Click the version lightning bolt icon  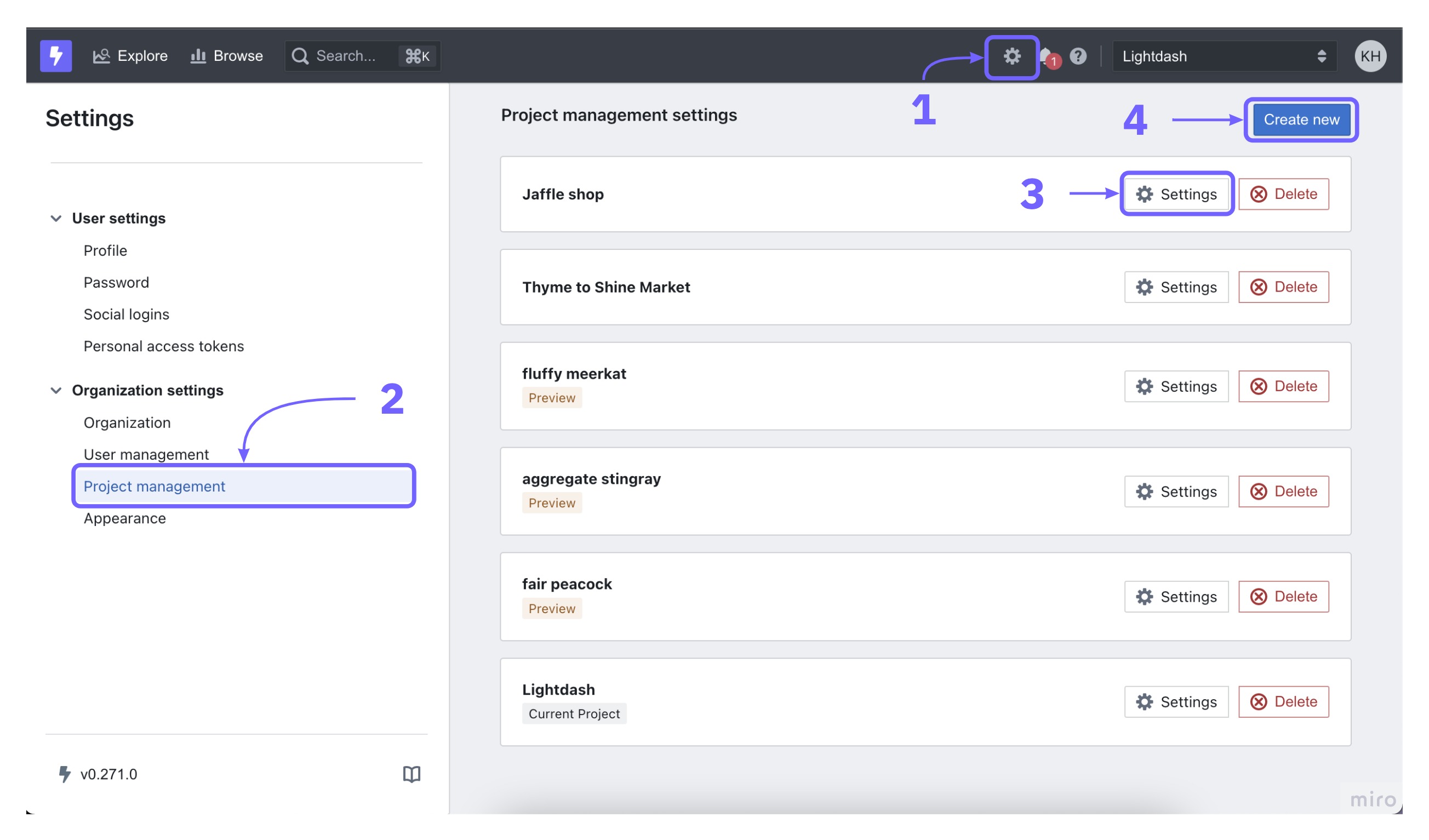(65, 774)
